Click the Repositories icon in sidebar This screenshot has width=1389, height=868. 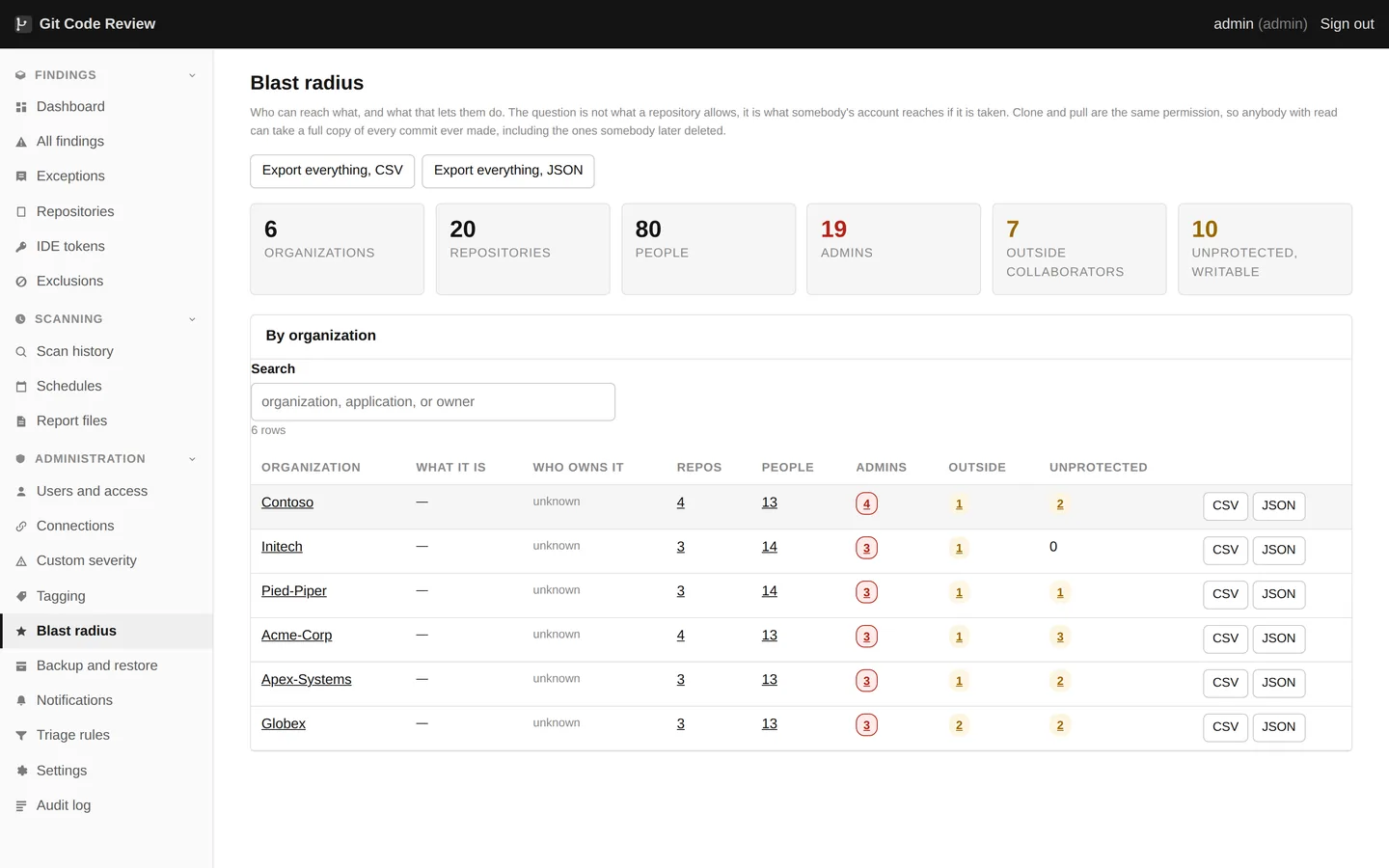coord(21,212)
